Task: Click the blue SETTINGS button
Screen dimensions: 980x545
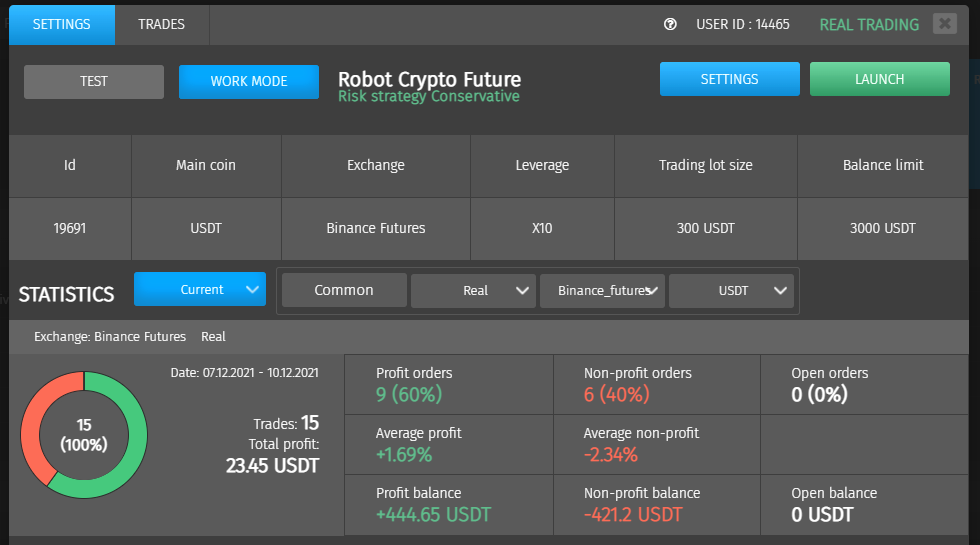Action: point(729,79)
